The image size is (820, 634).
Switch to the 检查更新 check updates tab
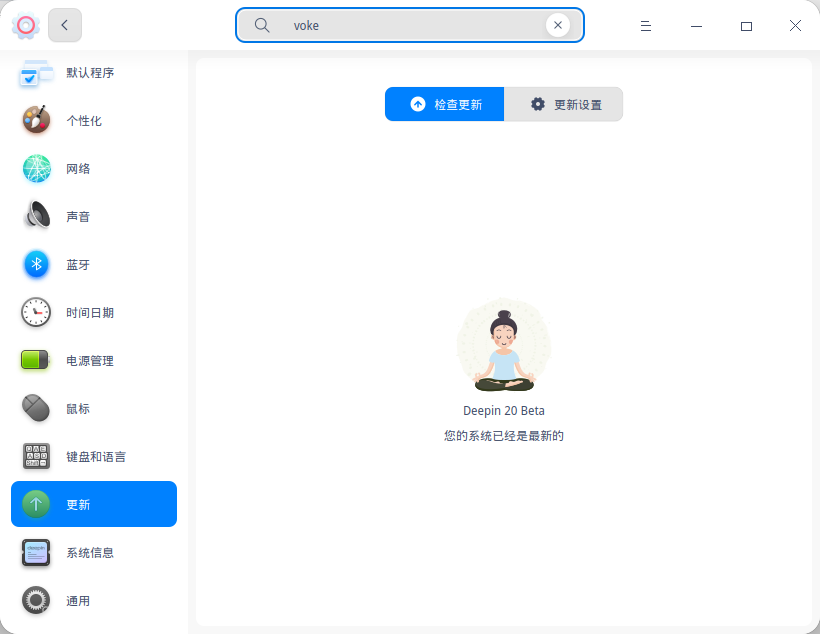tap(445, 104)
